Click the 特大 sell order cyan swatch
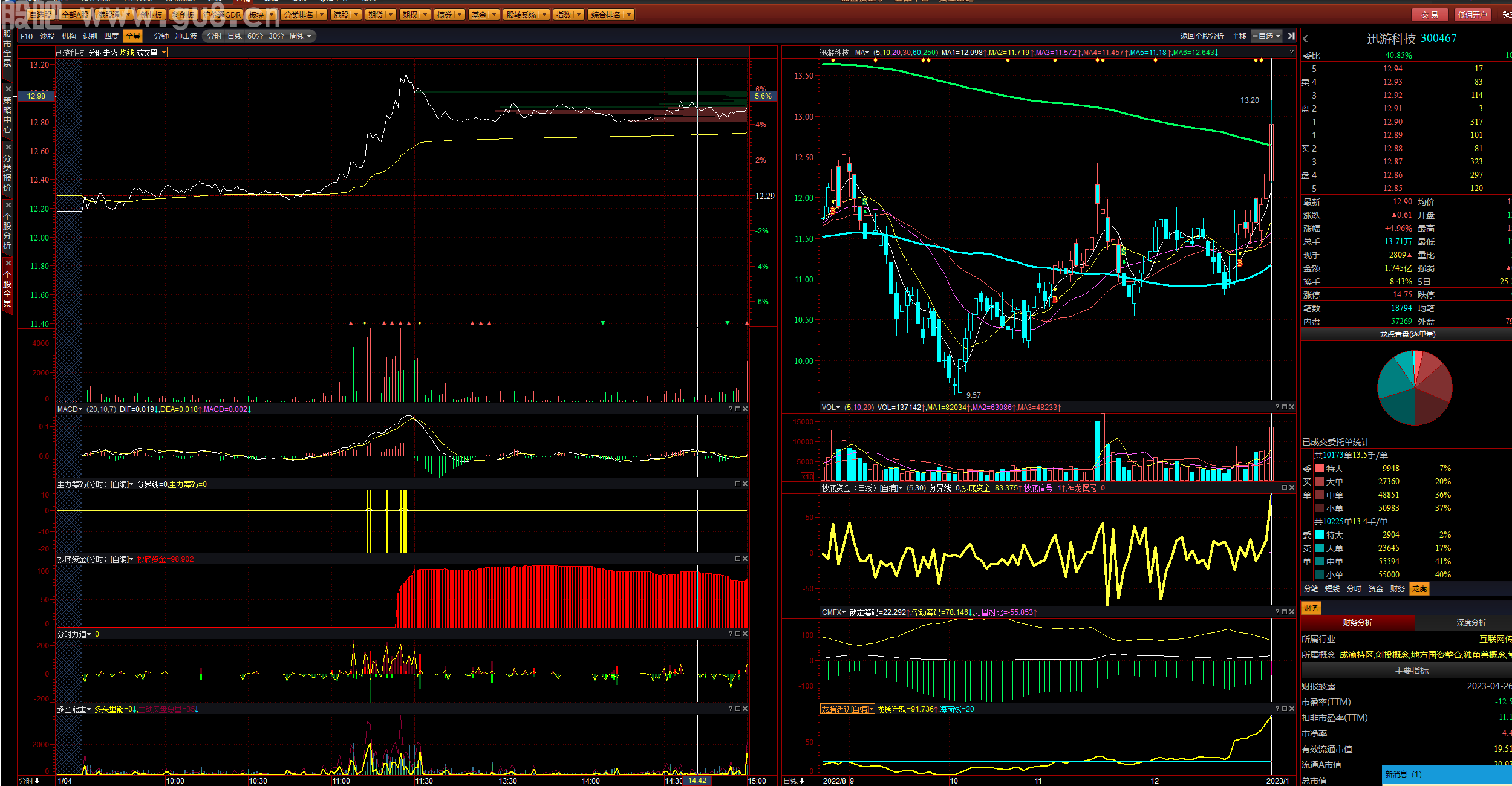The image size is (1512, 786). click(x=1320, y=535)
